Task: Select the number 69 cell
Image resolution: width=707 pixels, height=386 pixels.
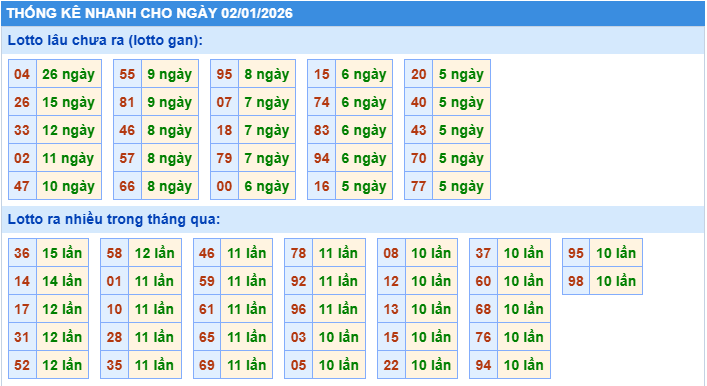Action: [207, 365]
